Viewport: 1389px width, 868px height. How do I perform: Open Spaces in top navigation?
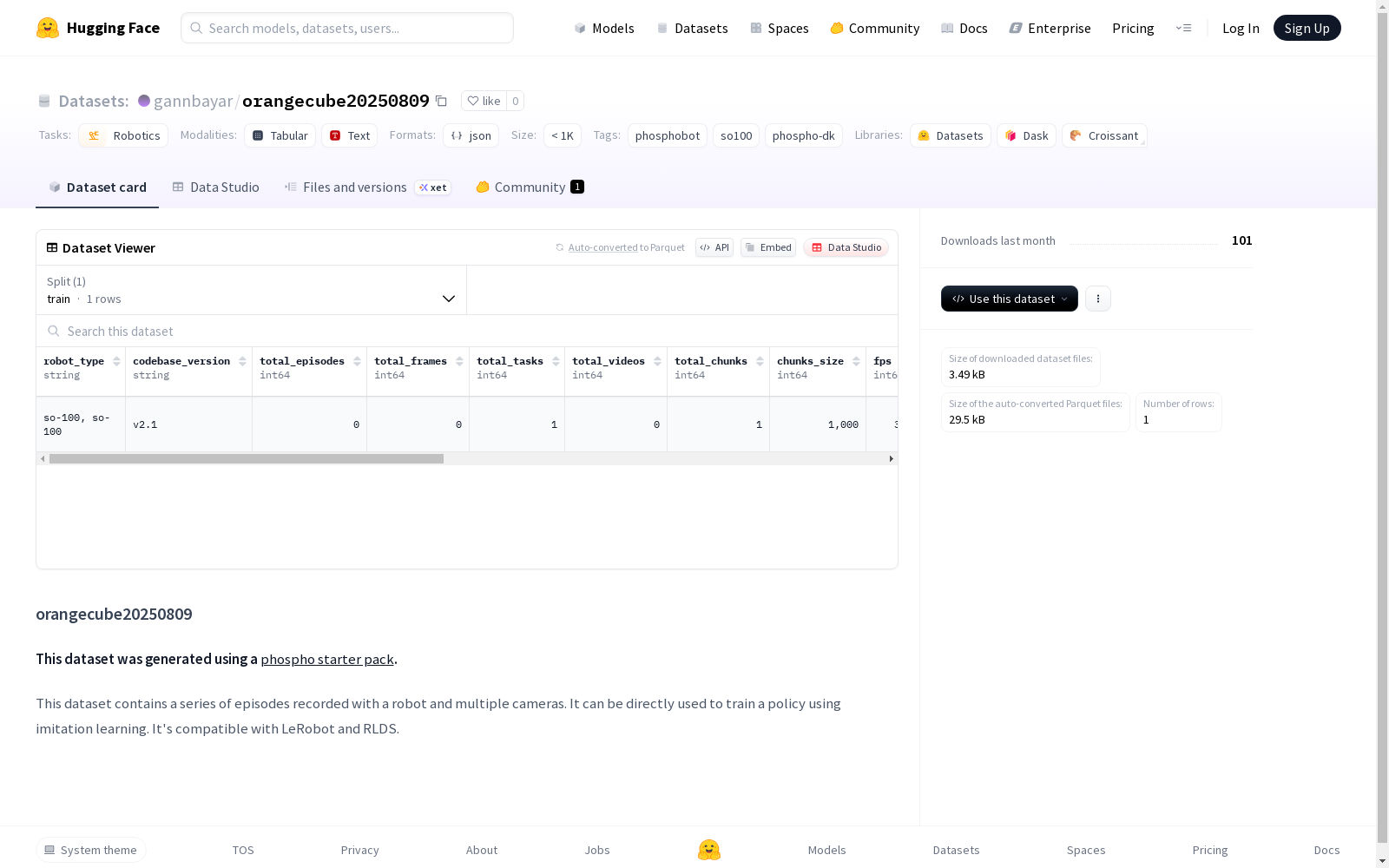tap(779, 28)
